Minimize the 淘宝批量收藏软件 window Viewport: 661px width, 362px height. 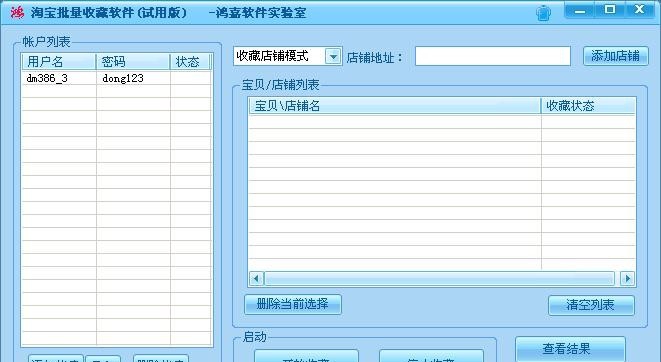tap(580, 10)
